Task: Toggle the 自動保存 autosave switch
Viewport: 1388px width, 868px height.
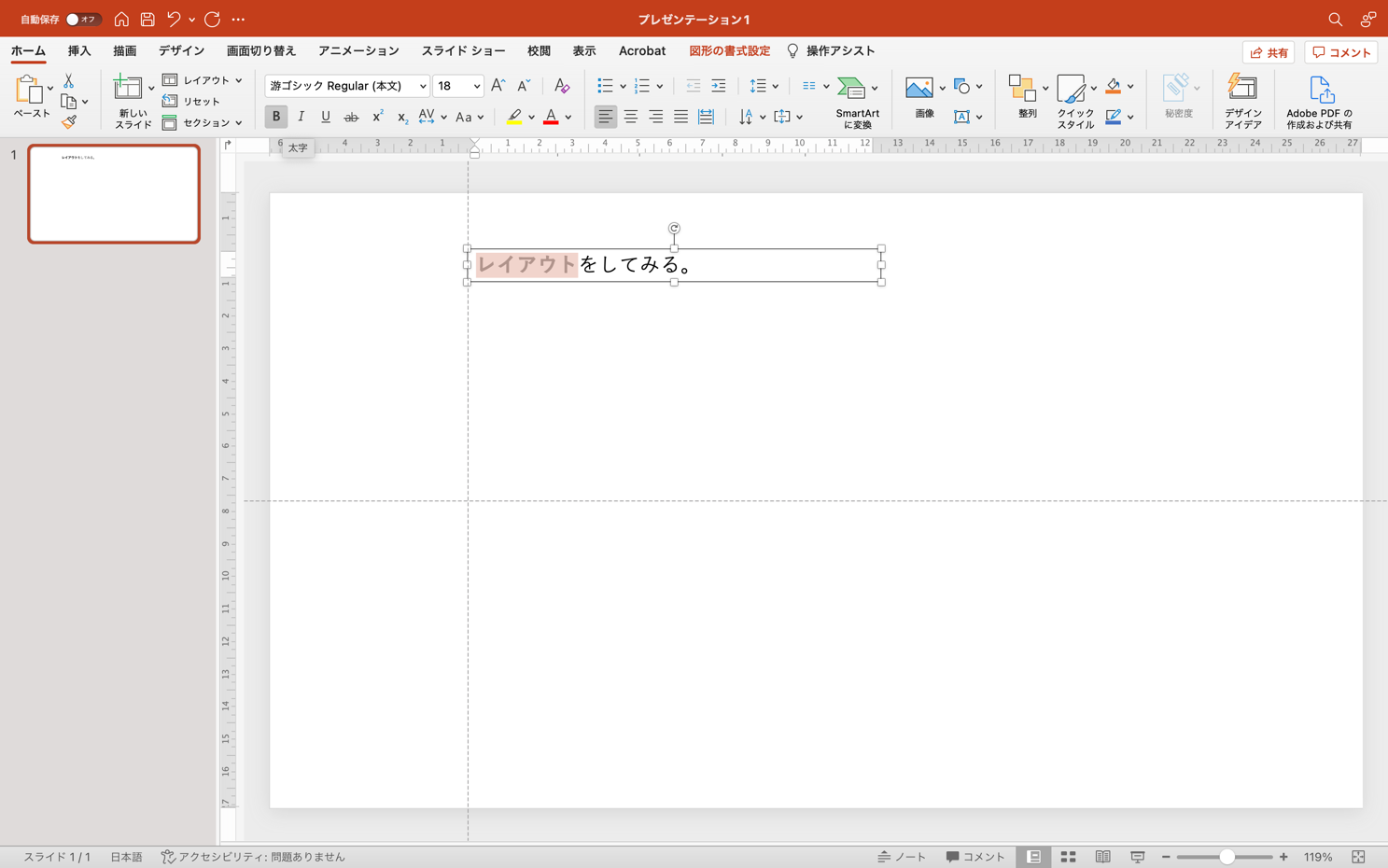Action: click(x=82, y=20)
